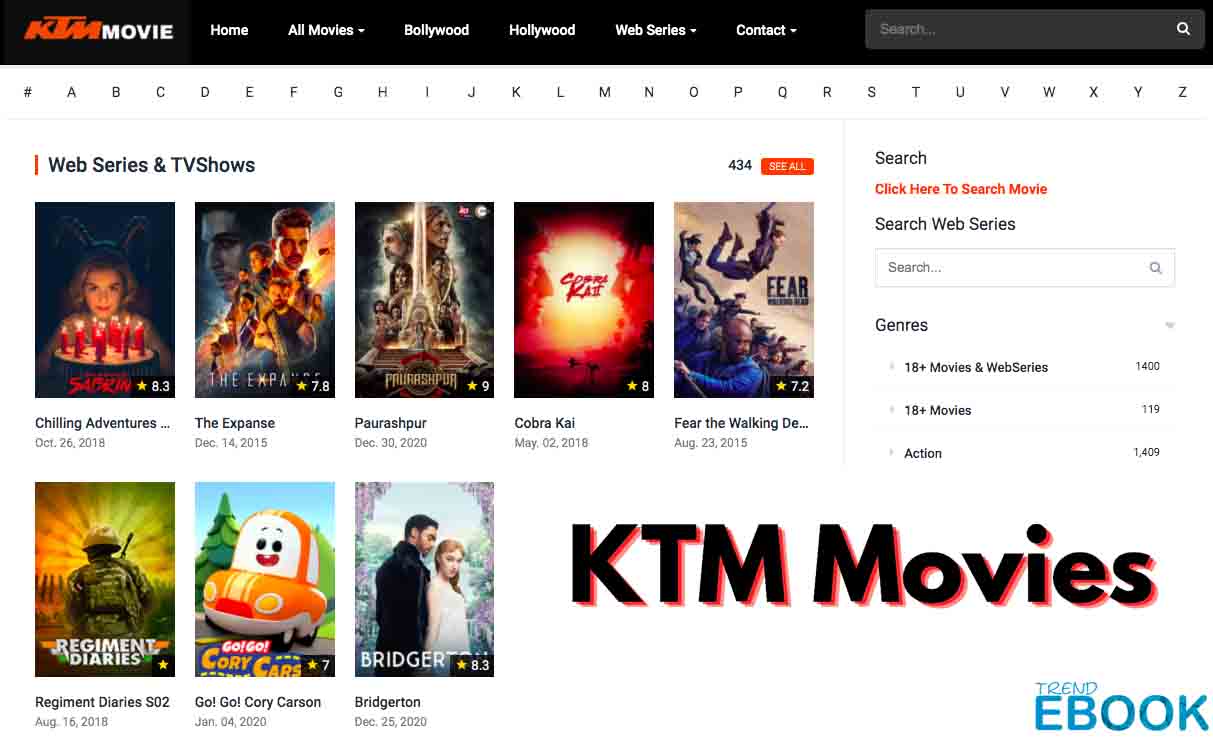
Task: Filter titles by letter A
Action: [72, 92]
